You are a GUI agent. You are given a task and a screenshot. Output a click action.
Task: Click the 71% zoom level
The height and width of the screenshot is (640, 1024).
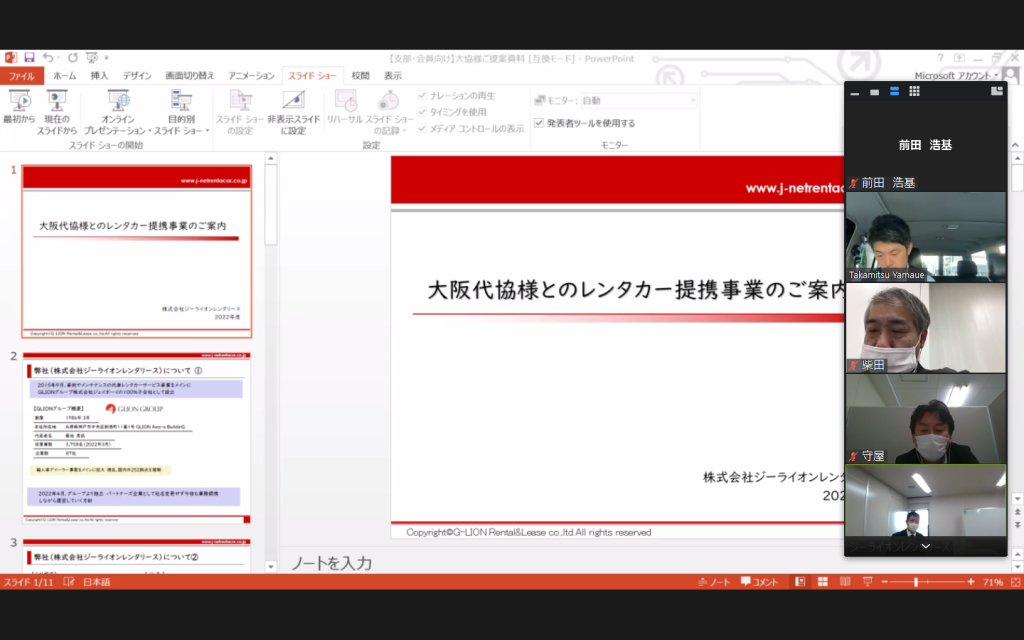pyautogui.click(x=993, y=582)
